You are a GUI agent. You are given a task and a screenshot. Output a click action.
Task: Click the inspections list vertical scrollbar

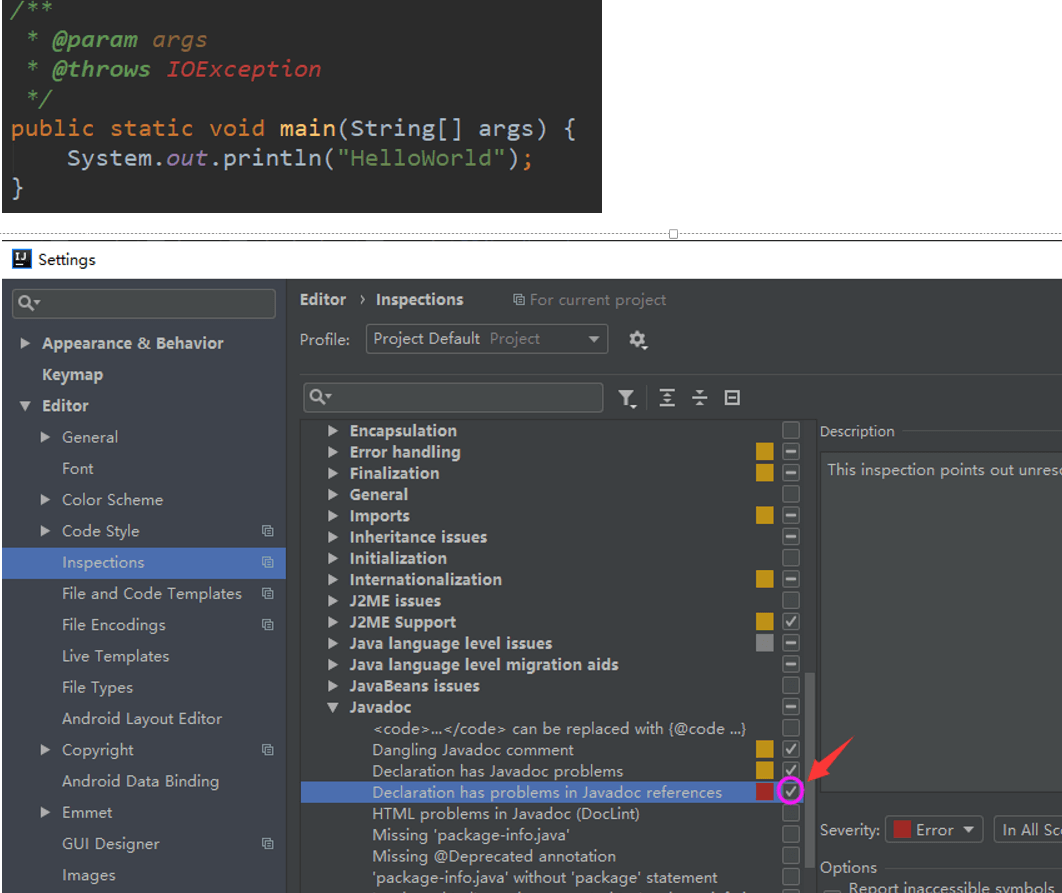[x=809, y=769]
